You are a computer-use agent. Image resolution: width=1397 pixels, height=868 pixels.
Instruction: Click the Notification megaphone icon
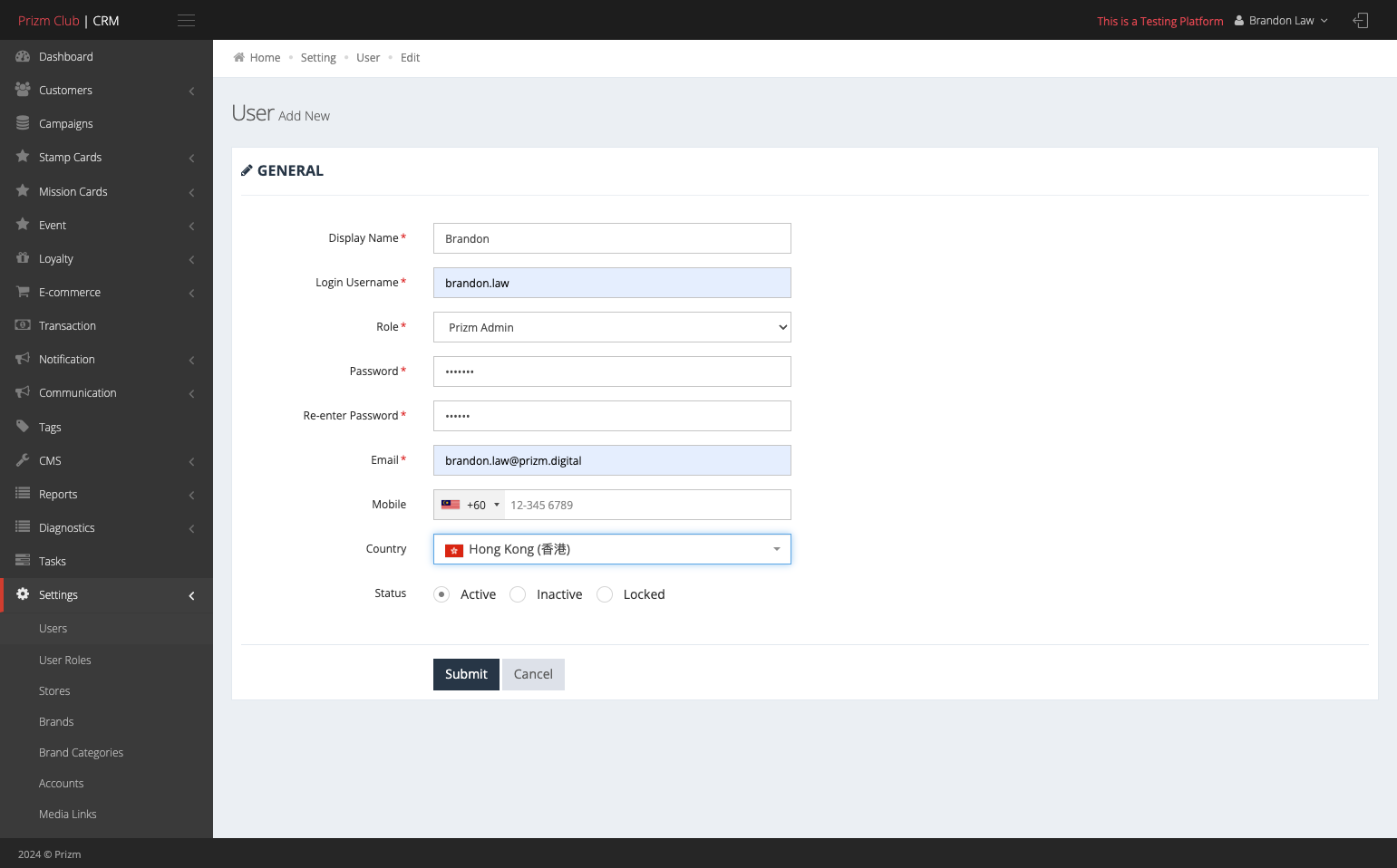pyautogui.click(x=23, y=359)
